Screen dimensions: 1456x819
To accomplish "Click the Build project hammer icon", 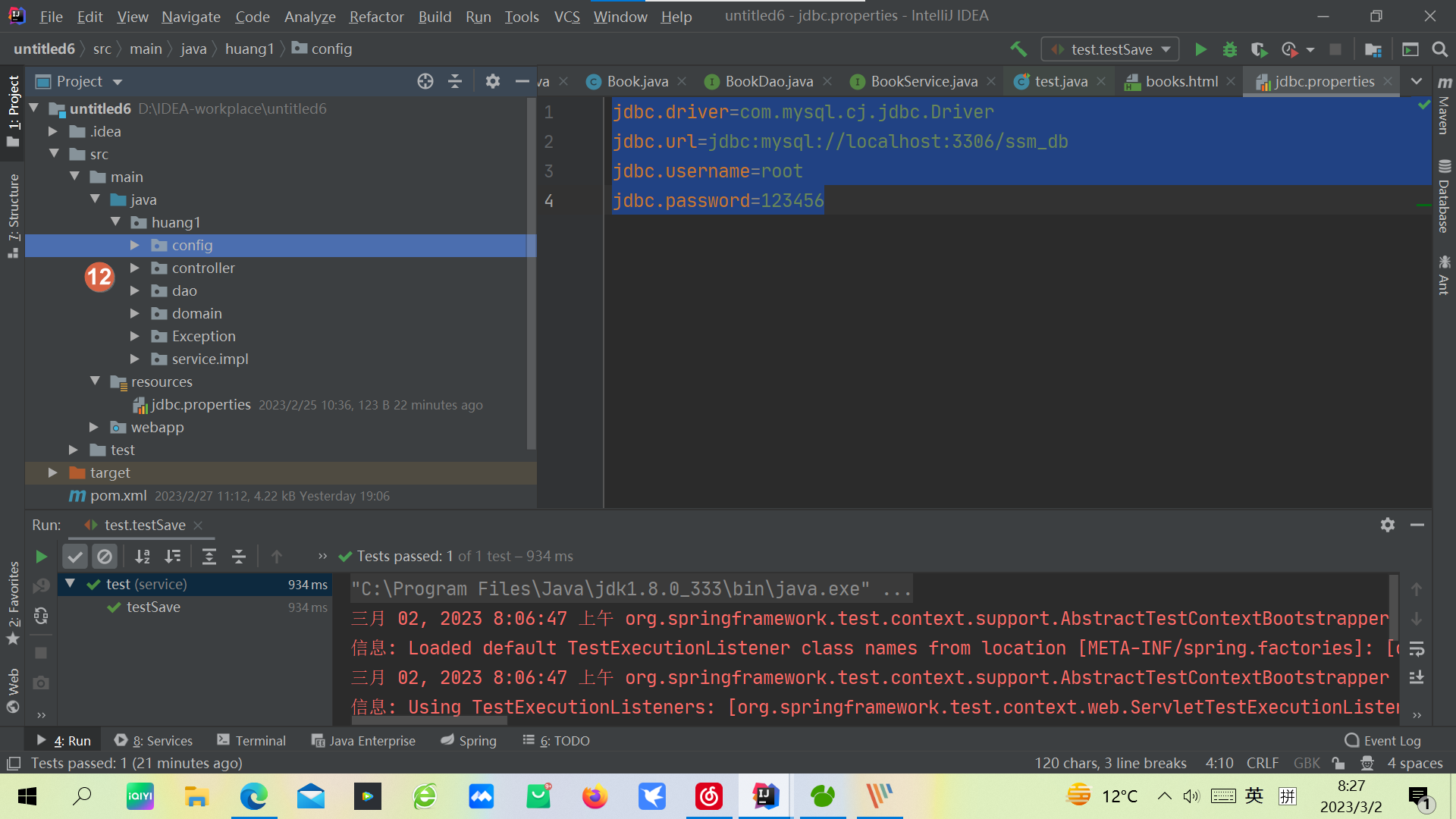I will 1018,49.
